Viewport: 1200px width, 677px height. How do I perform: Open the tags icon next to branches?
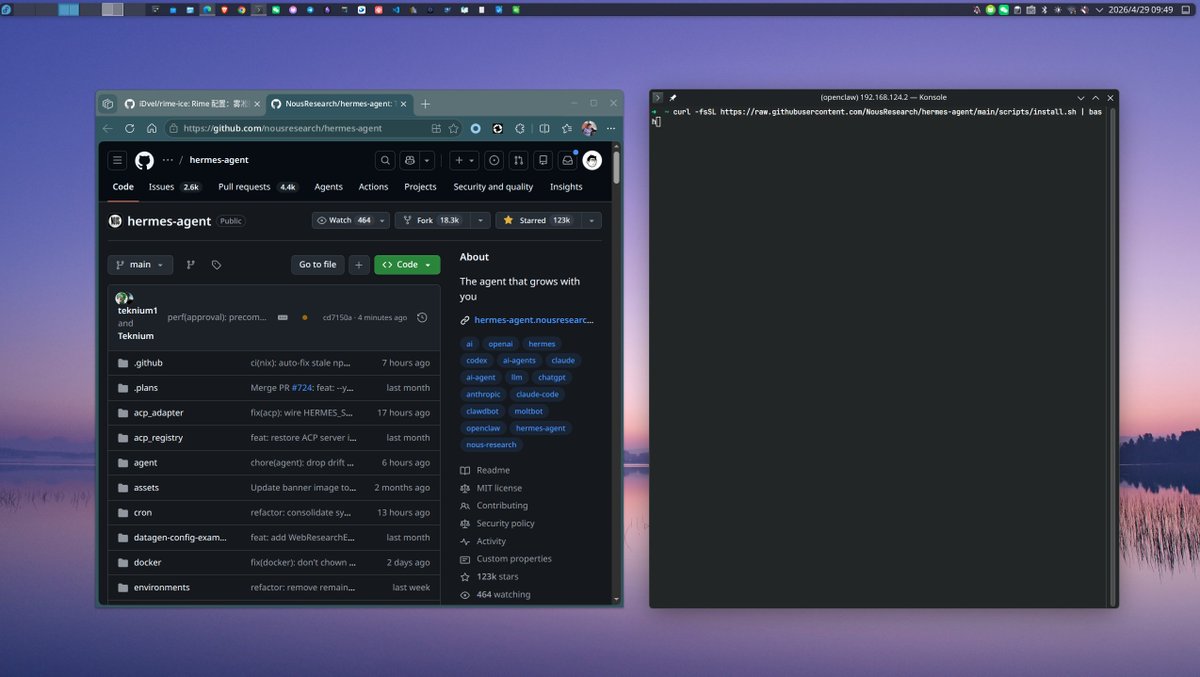coord(216,265)
